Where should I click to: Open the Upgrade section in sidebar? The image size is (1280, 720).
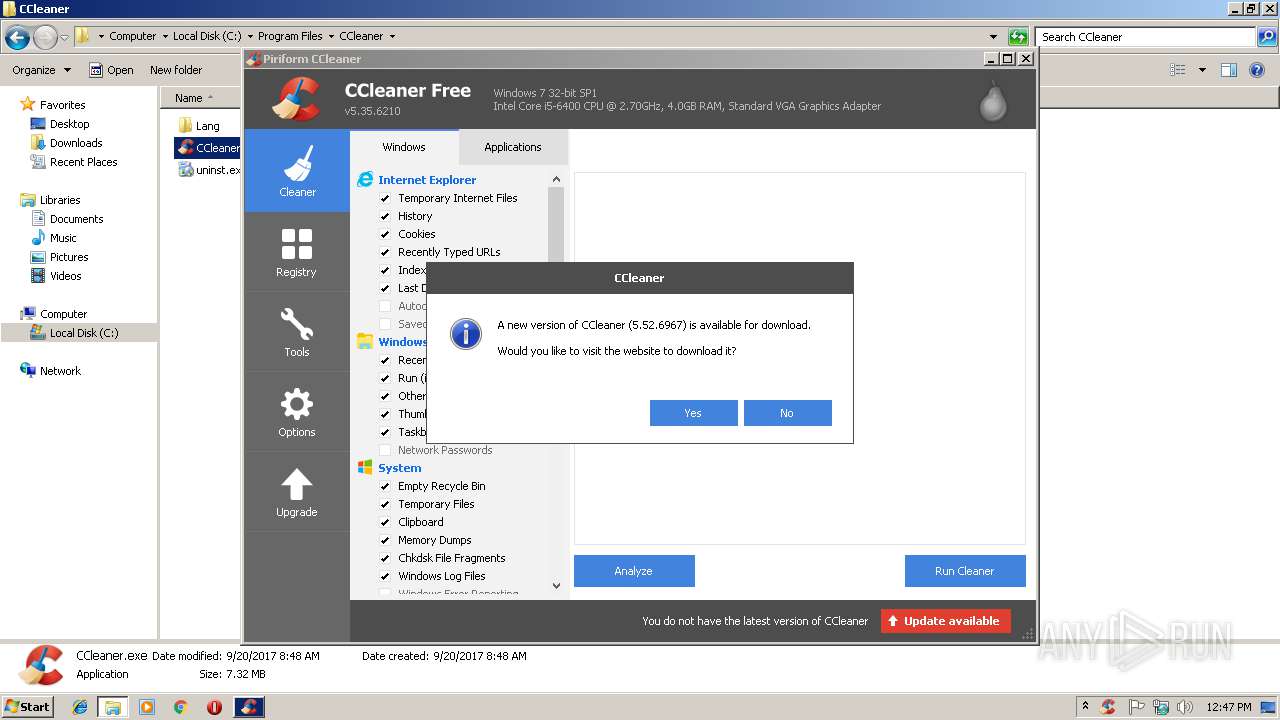(297, 492)
